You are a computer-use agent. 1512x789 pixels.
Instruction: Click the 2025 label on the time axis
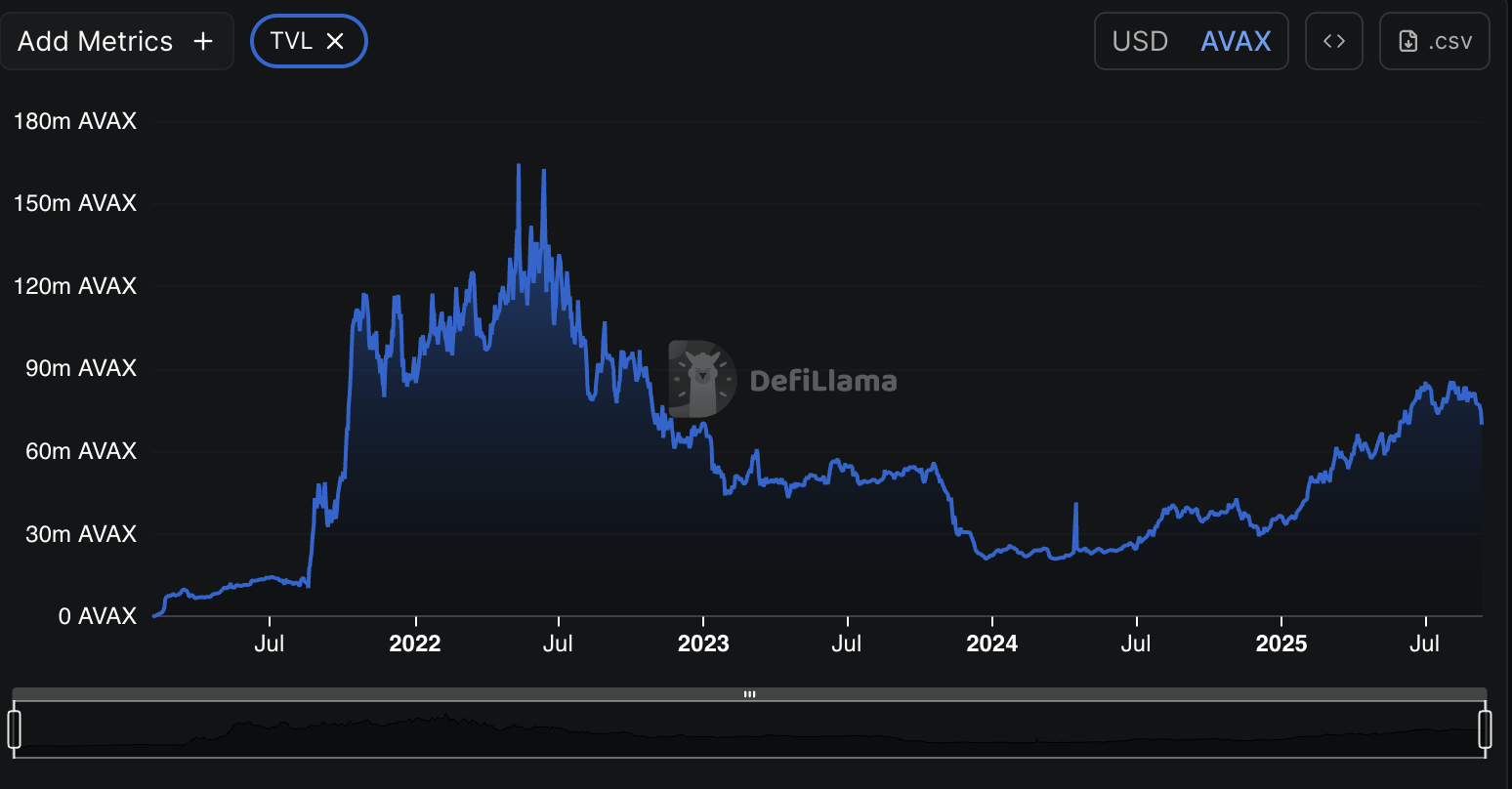pos(1281,644)
